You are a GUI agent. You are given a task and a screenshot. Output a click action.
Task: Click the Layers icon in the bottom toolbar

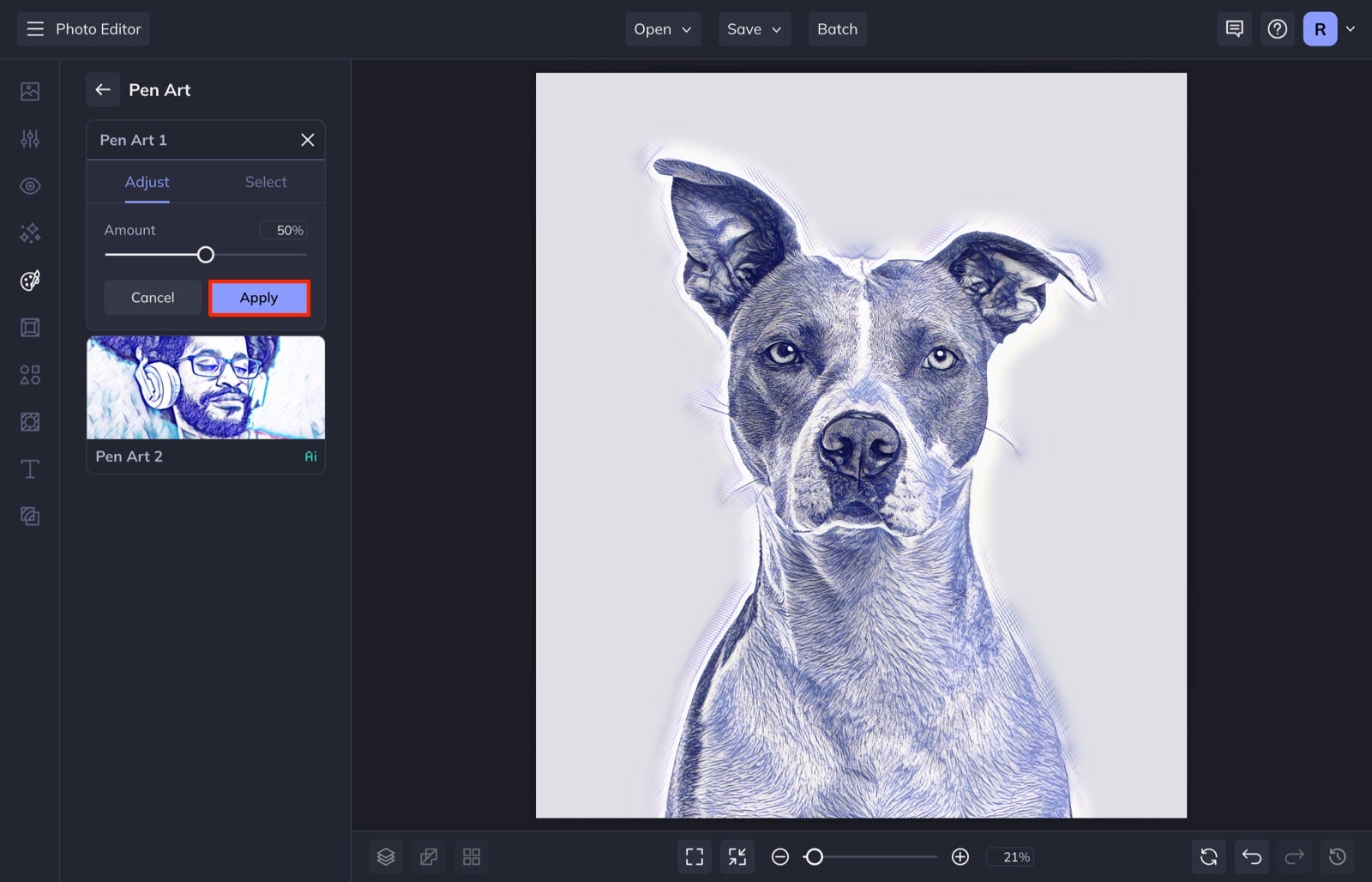[386, 856]
